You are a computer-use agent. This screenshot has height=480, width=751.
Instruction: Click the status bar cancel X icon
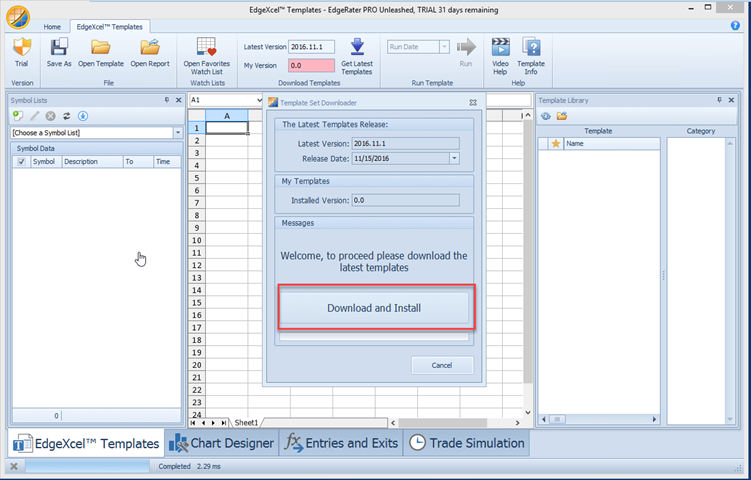pos(14,466)
